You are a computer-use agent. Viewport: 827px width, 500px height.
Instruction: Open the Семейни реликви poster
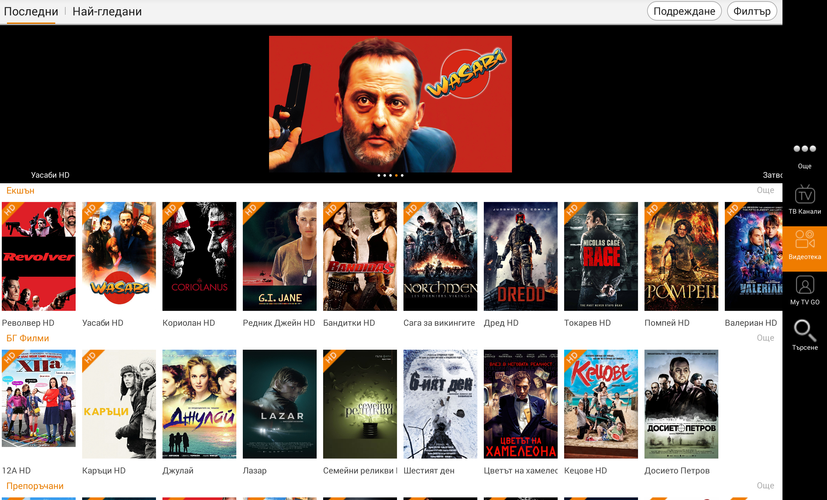360,404
